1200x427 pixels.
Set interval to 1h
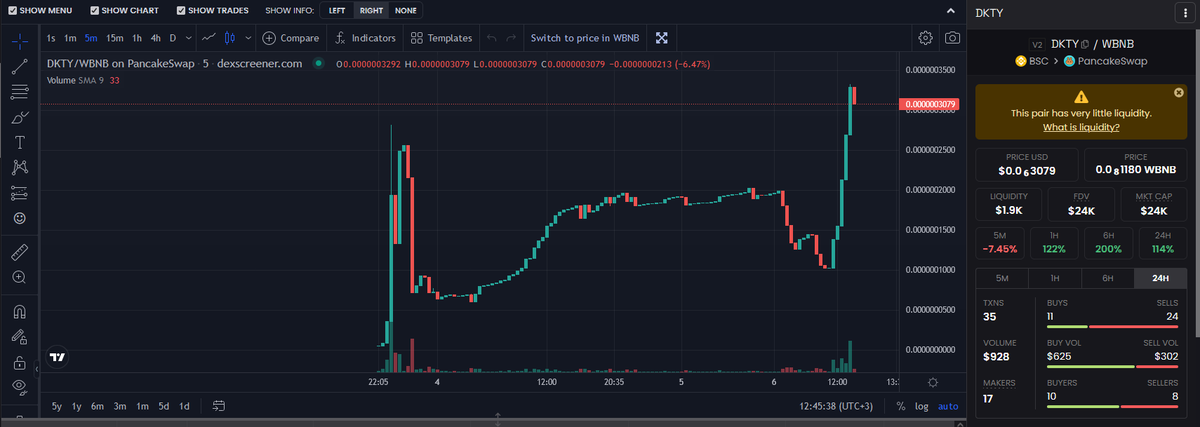137,38
